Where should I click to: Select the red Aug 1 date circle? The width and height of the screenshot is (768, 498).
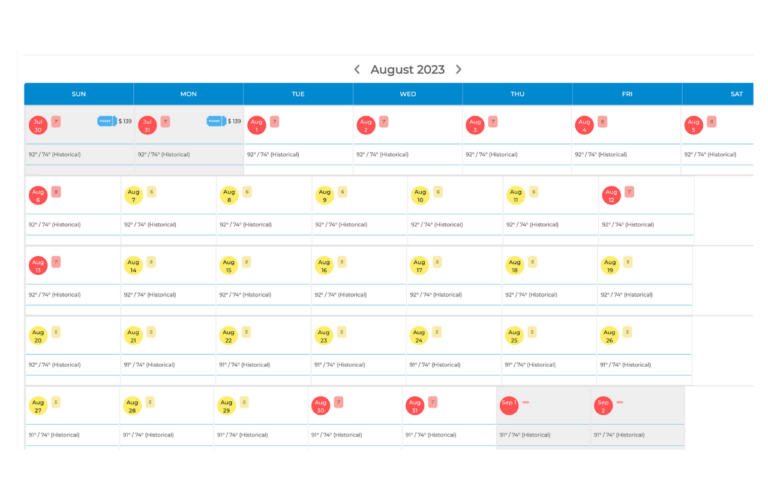point(256,125)
